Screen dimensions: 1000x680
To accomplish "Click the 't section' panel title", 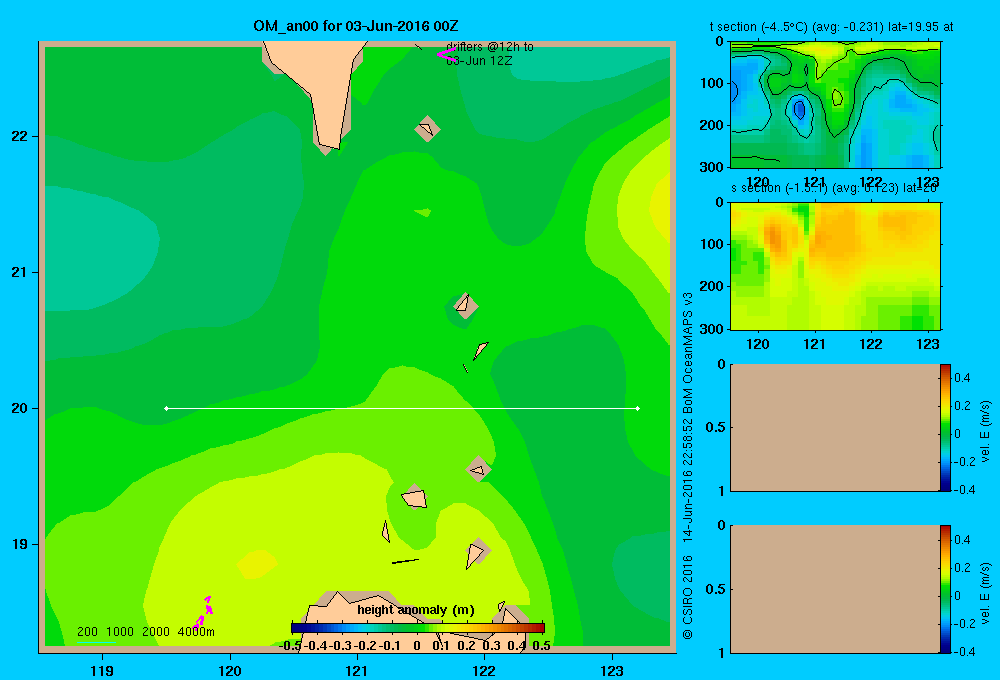I will coord(831,27).
